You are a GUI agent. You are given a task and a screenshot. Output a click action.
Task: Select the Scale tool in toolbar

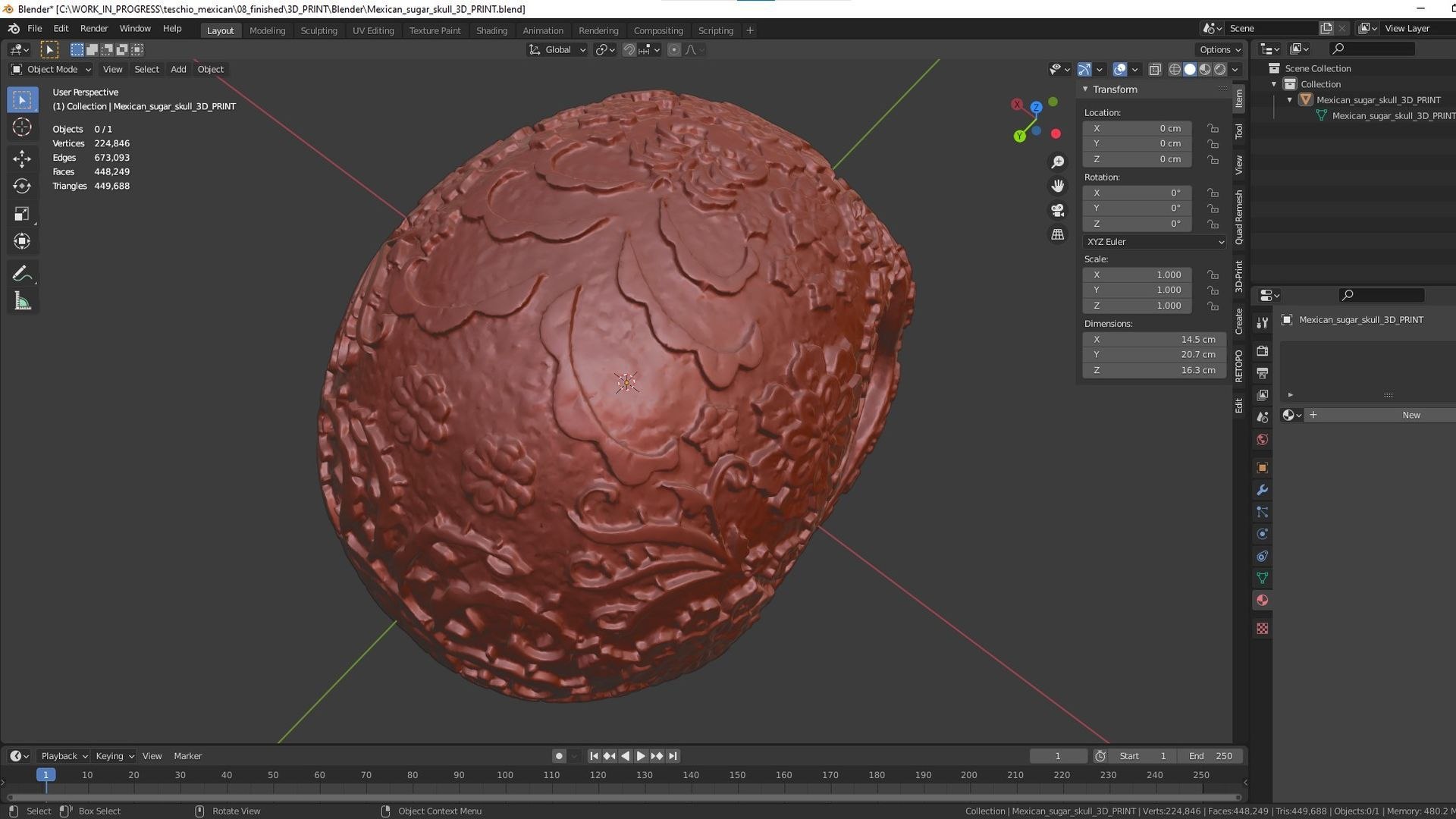point(22,214)
